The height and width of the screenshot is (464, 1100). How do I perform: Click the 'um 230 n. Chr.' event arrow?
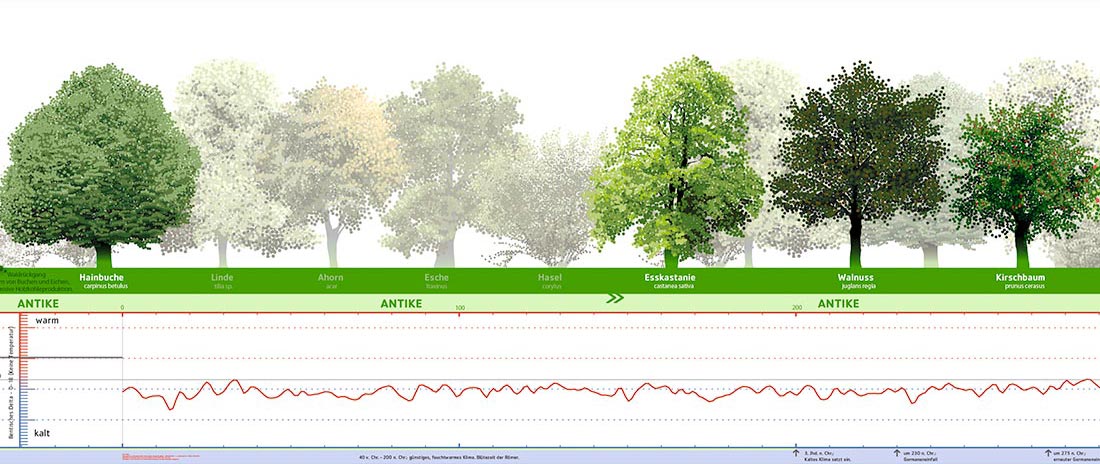coord(896,453)
